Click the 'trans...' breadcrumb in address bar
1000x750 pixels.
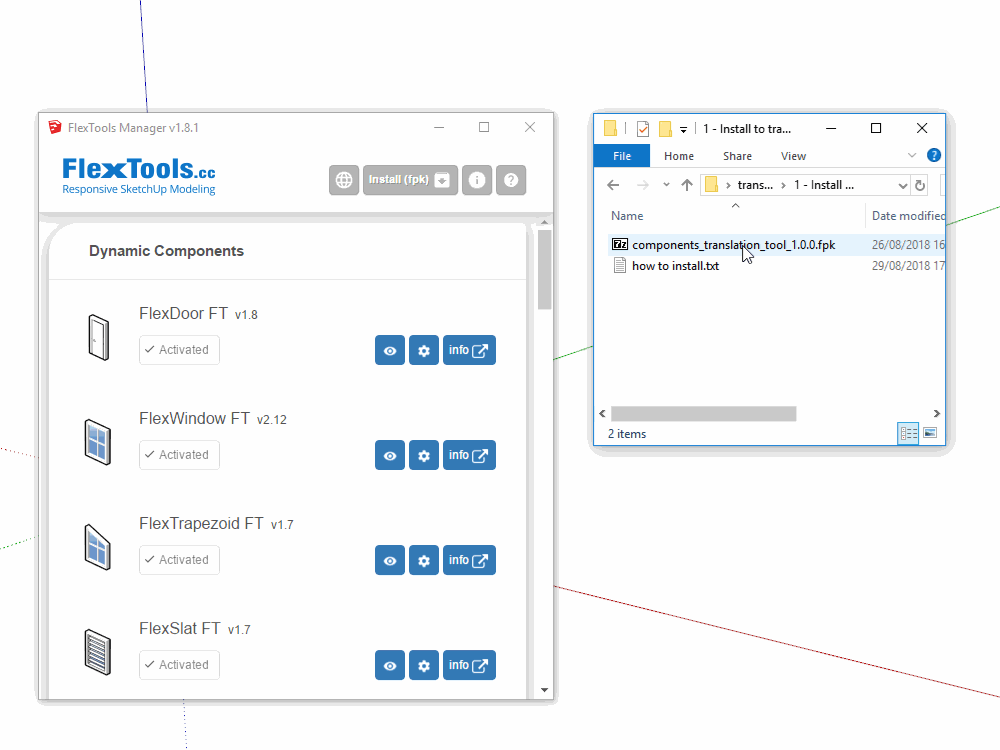755,185
